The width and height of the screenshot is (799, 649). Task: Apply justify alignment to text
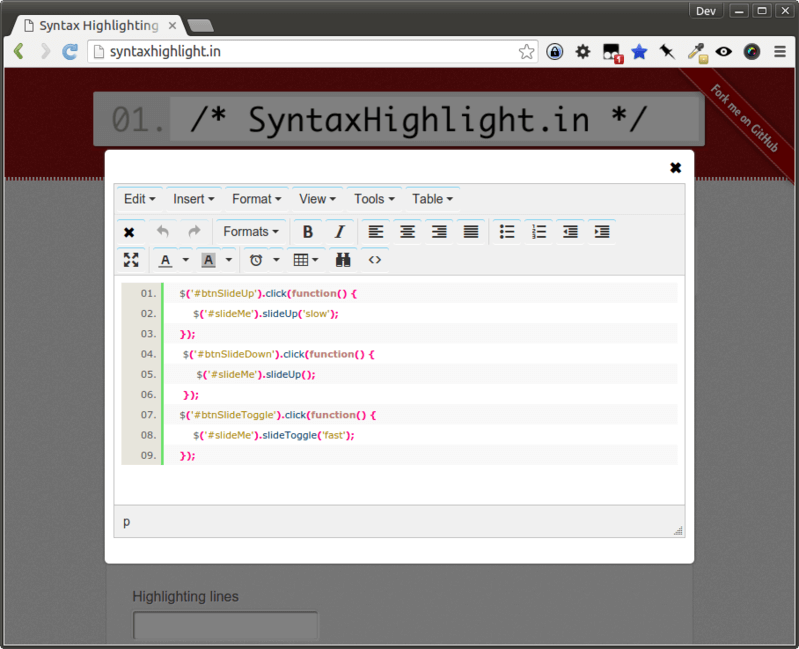tap(471, 232)
